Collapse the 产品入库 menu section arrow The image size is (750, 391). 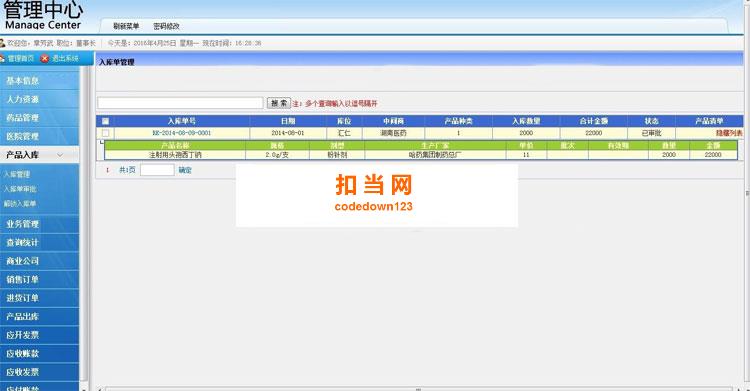(x=60, y=155)
